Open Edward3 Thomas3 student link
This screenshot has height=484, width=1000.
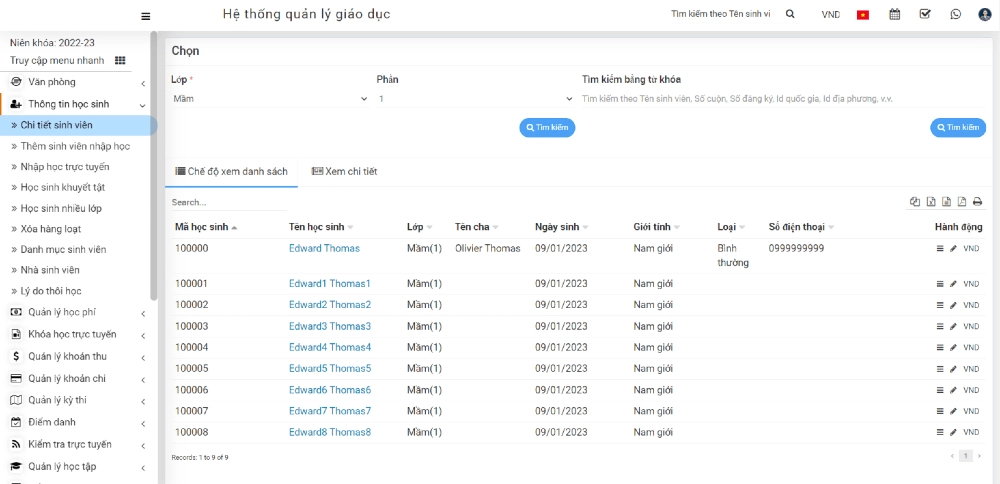[329, 326]
